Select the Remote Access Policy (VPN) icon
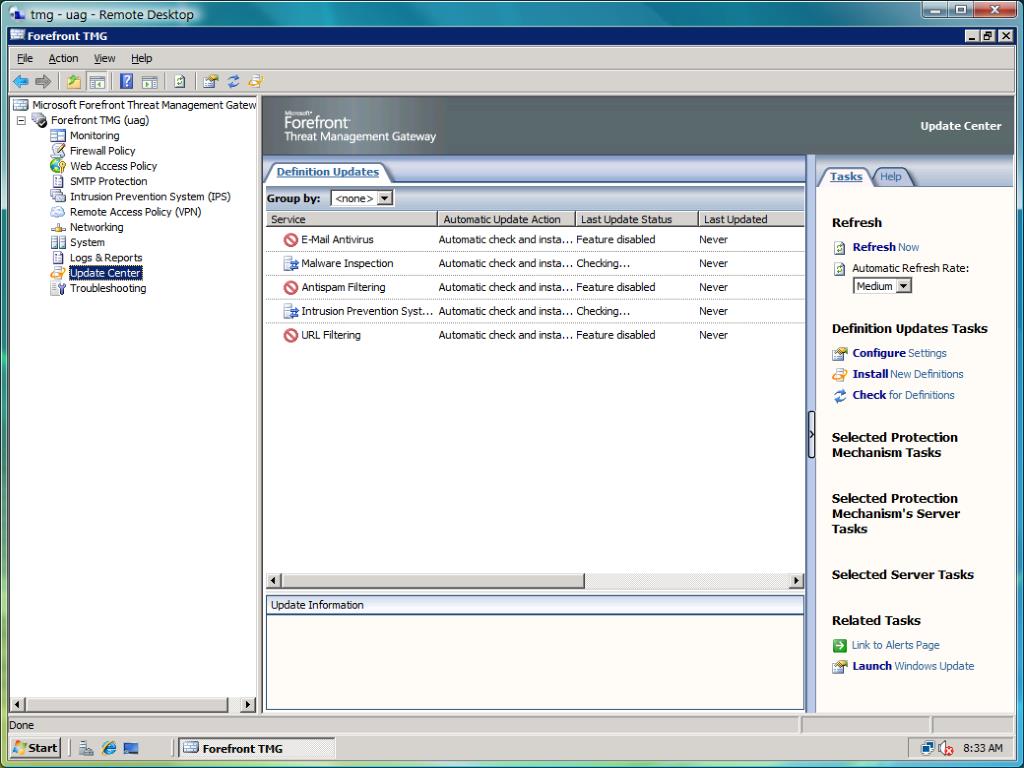Image resolution: width=1024 pixels, height=768 pixels. pos(58,212)
